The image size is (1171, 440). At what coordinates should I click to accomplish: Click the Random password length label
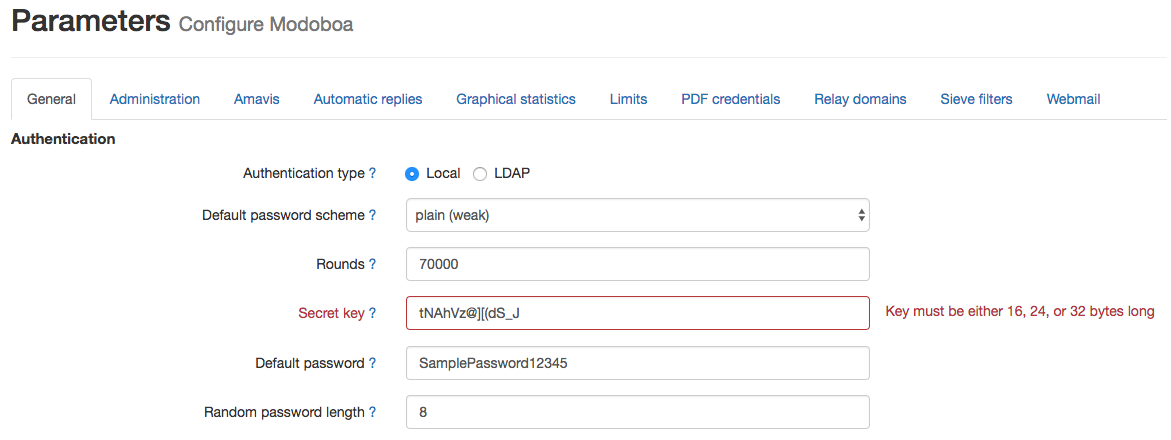pyautogui.click(x=285, y=412)
